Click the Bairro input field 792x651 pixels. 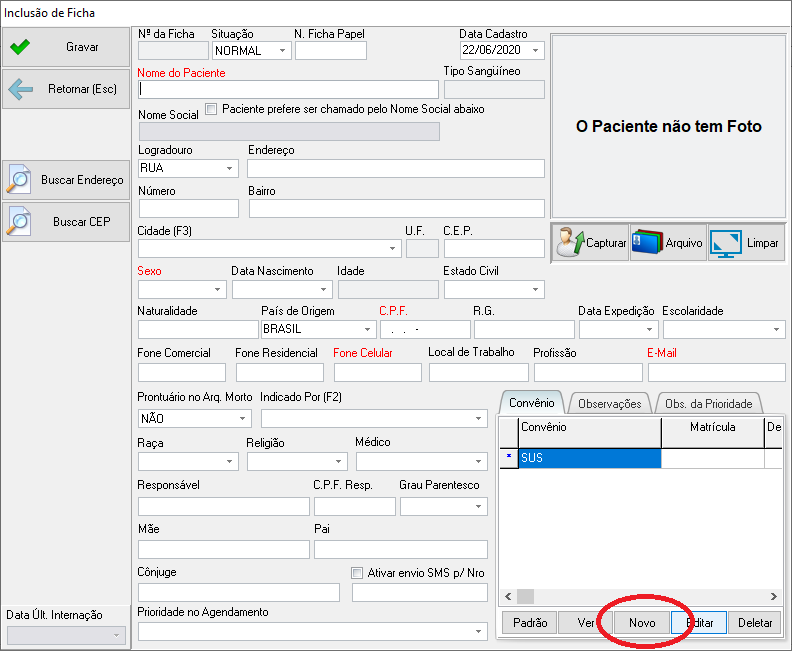[397, 208]
